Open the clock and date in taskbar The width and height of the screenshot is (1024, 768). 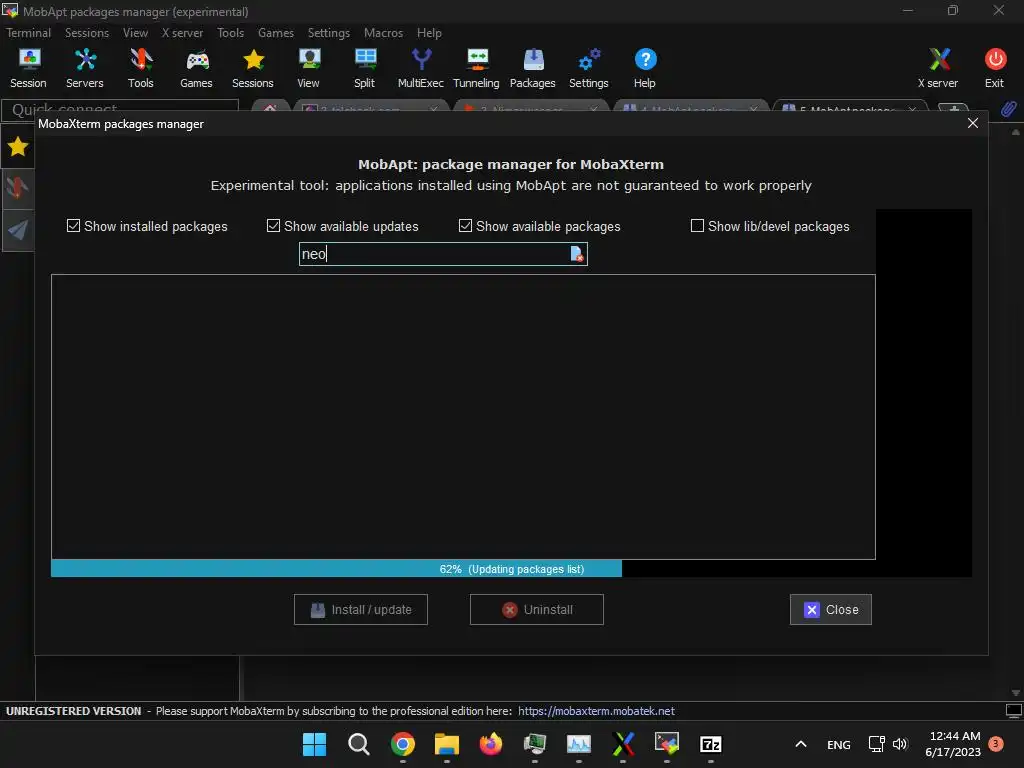pos(953,744)
